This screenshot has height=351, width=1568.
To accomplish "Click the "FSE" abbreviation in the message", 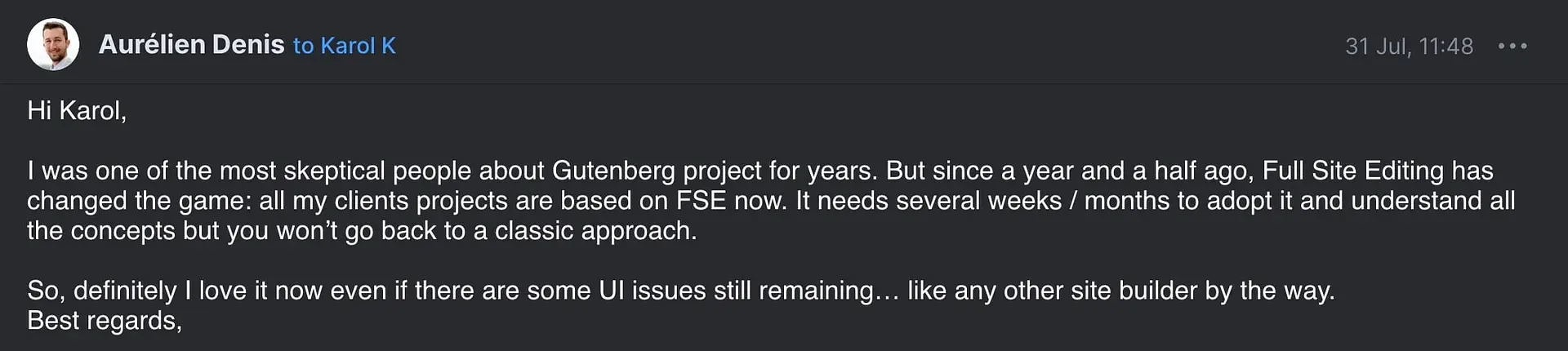I will click(x=701, y=201).
